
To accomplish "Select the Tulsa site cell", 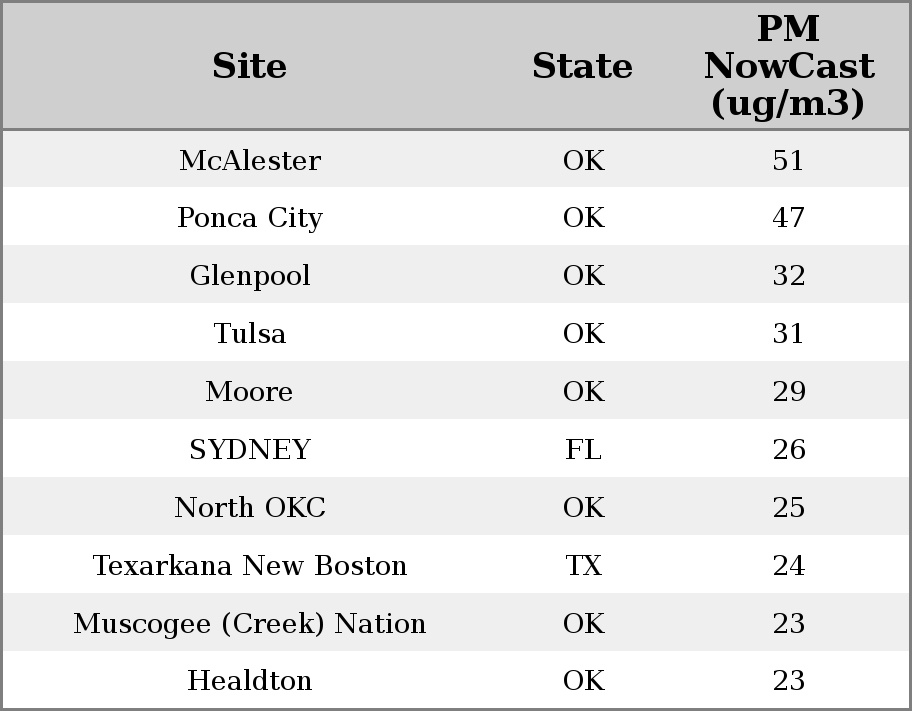I will click(x=250, y=333).
